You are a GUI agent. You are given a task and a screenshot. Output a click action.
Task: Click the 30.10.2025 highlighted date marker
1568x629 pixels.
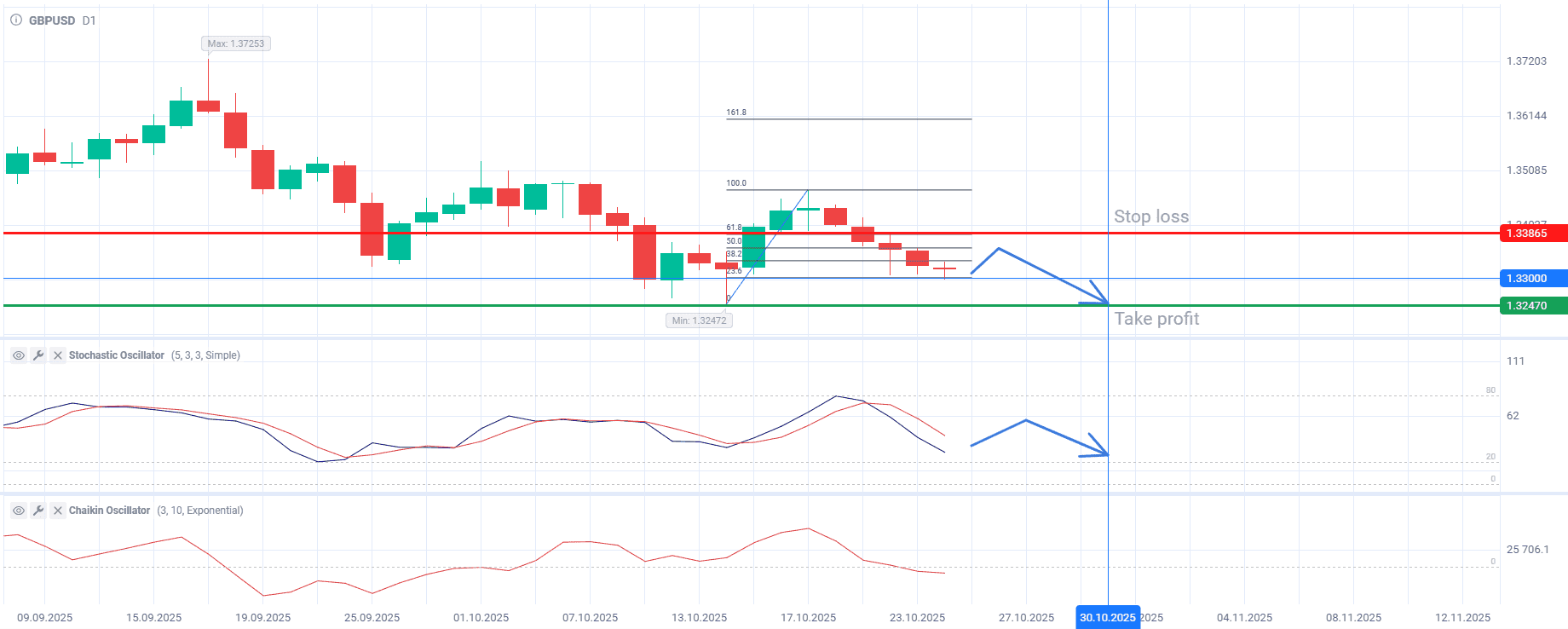(x=1107, y=618)
